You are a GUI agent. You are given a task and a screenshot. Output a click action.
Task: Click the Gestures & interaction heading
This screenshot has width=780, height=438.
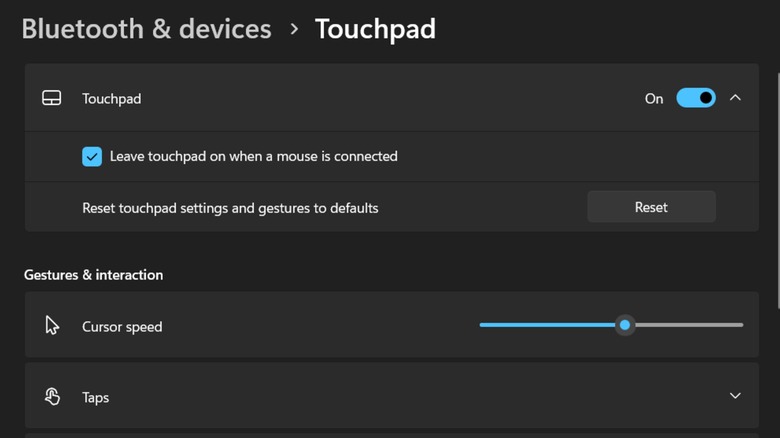point(93,274)
